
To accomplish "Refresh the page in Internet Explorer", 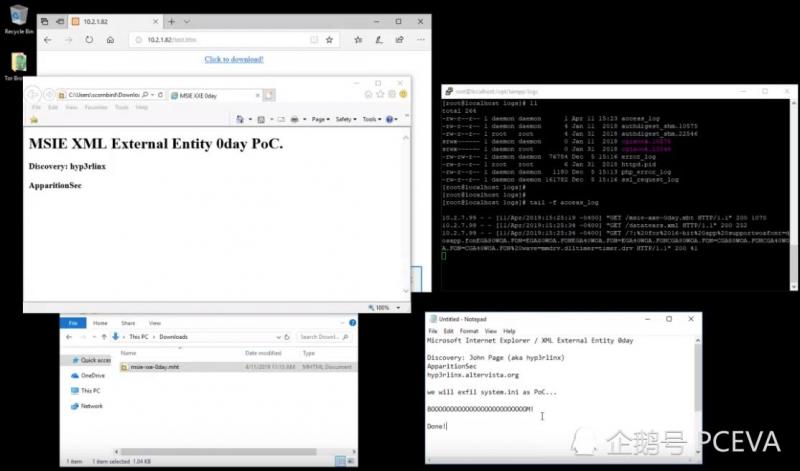I will click(x=161, y=95).
